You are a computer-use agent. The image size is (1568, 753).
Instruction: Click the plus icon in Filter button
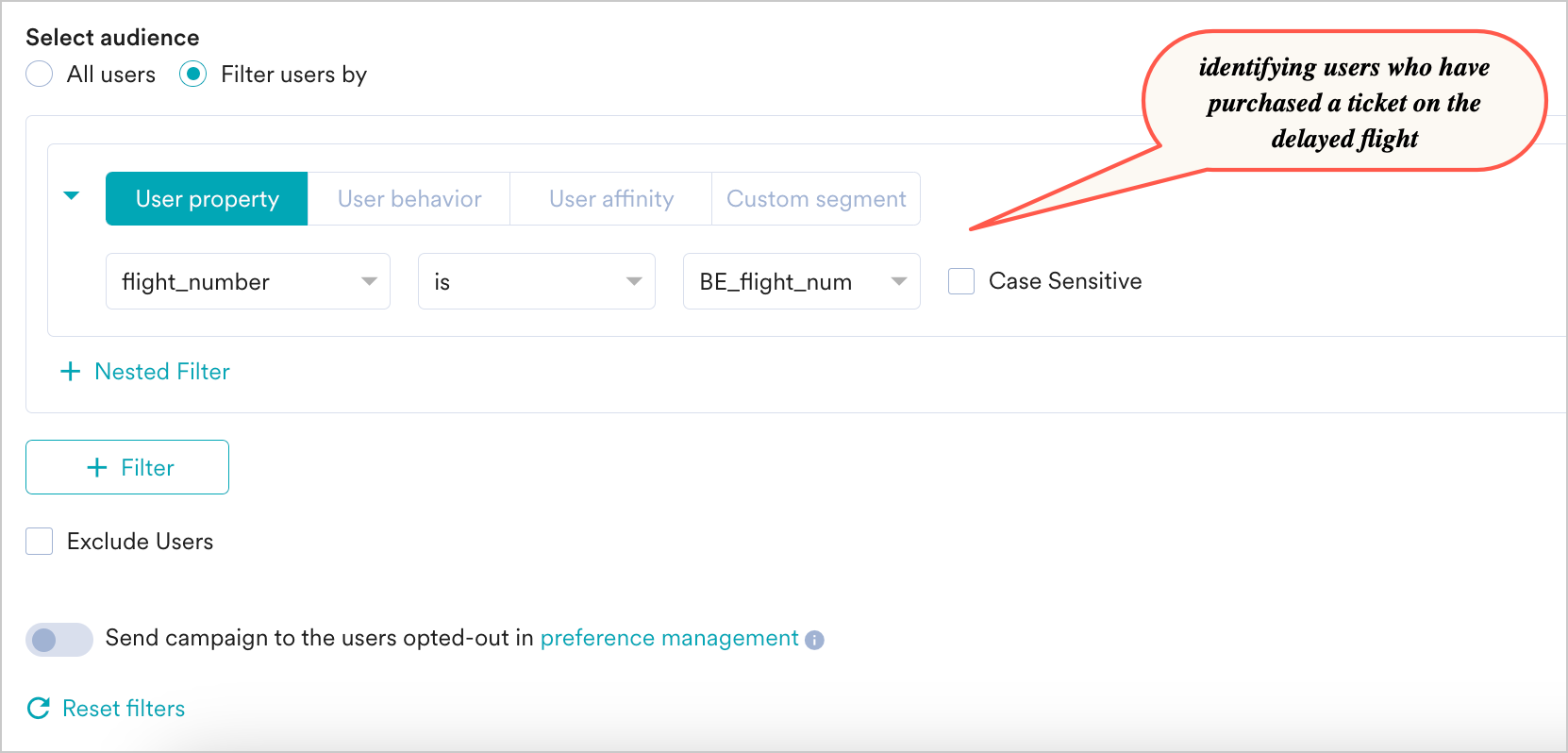point(96,468)
